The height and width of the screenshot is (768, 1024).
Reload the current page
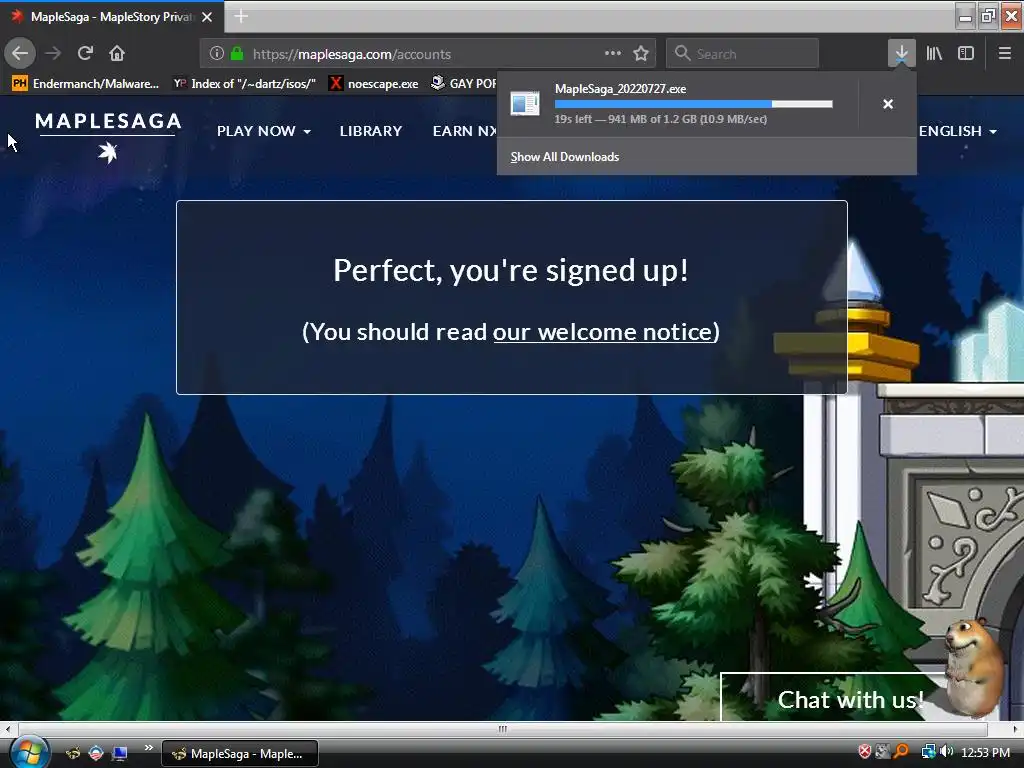(x=85, y=53)
